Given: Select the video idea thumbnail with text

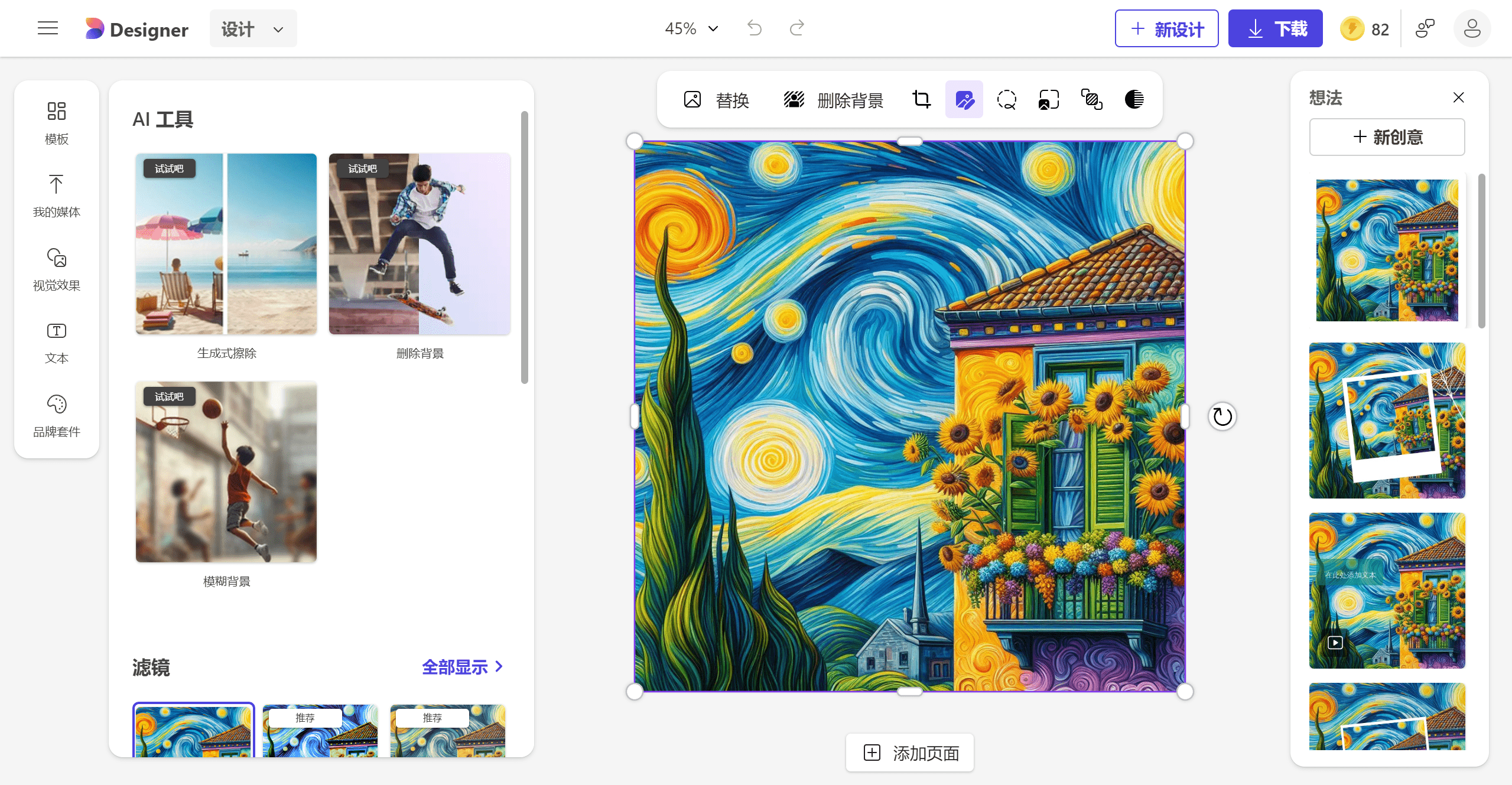Looking at the screenshot, I should 1387,591.
